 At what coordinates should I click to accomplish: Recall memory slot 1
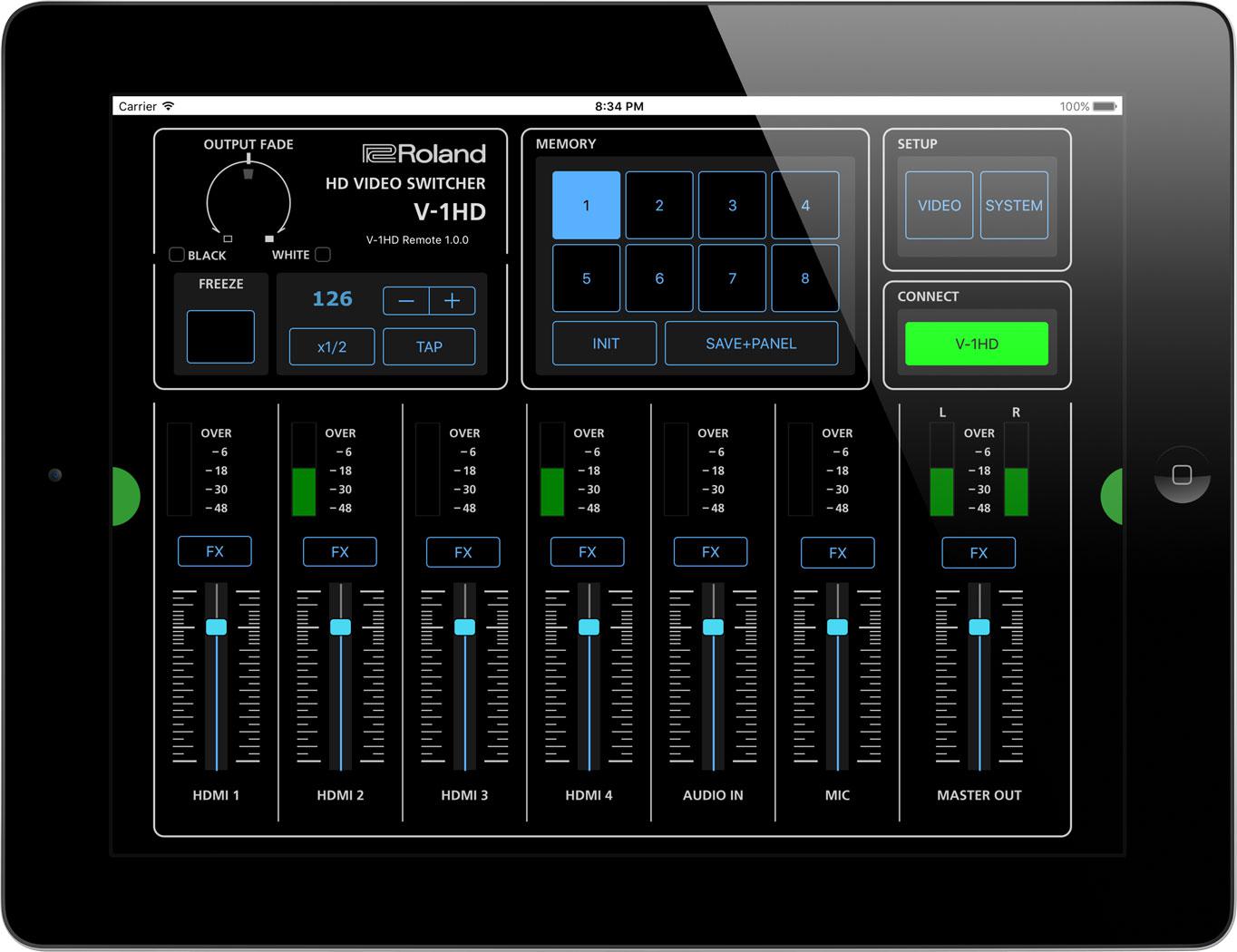point(586,205)
